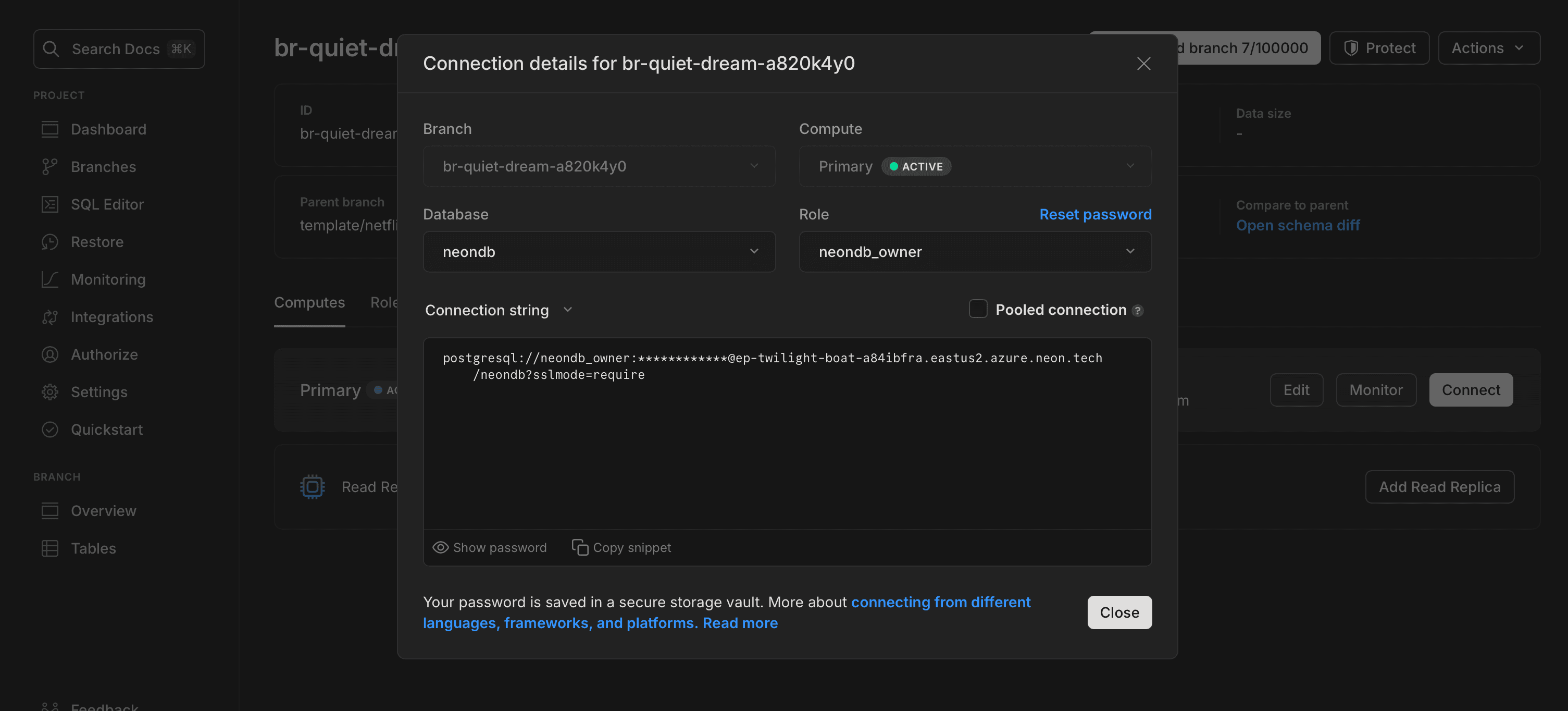Screen dimensions: 1568x711
Task: Open Monitoring via the chart icon
Action: [50, 279]
